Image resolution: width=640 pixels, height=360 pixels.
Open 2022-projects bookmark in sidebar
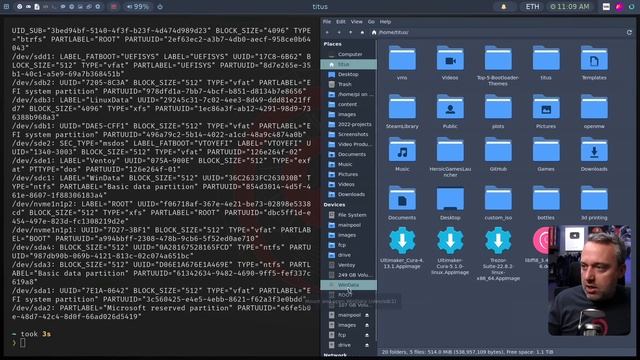coord(348,124)
